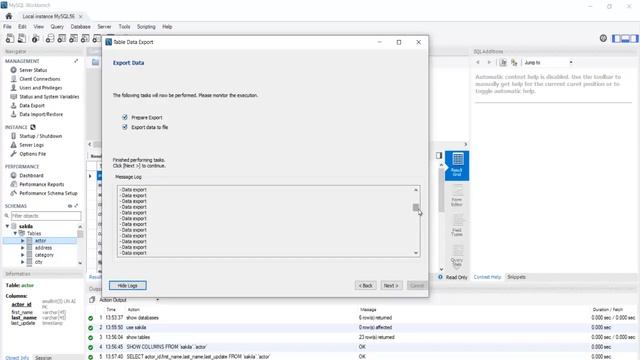Viewport: 640px width, 360px height.
Task: Toggle automatic context help icon in SQL Additions
Action: coord(514,62)
